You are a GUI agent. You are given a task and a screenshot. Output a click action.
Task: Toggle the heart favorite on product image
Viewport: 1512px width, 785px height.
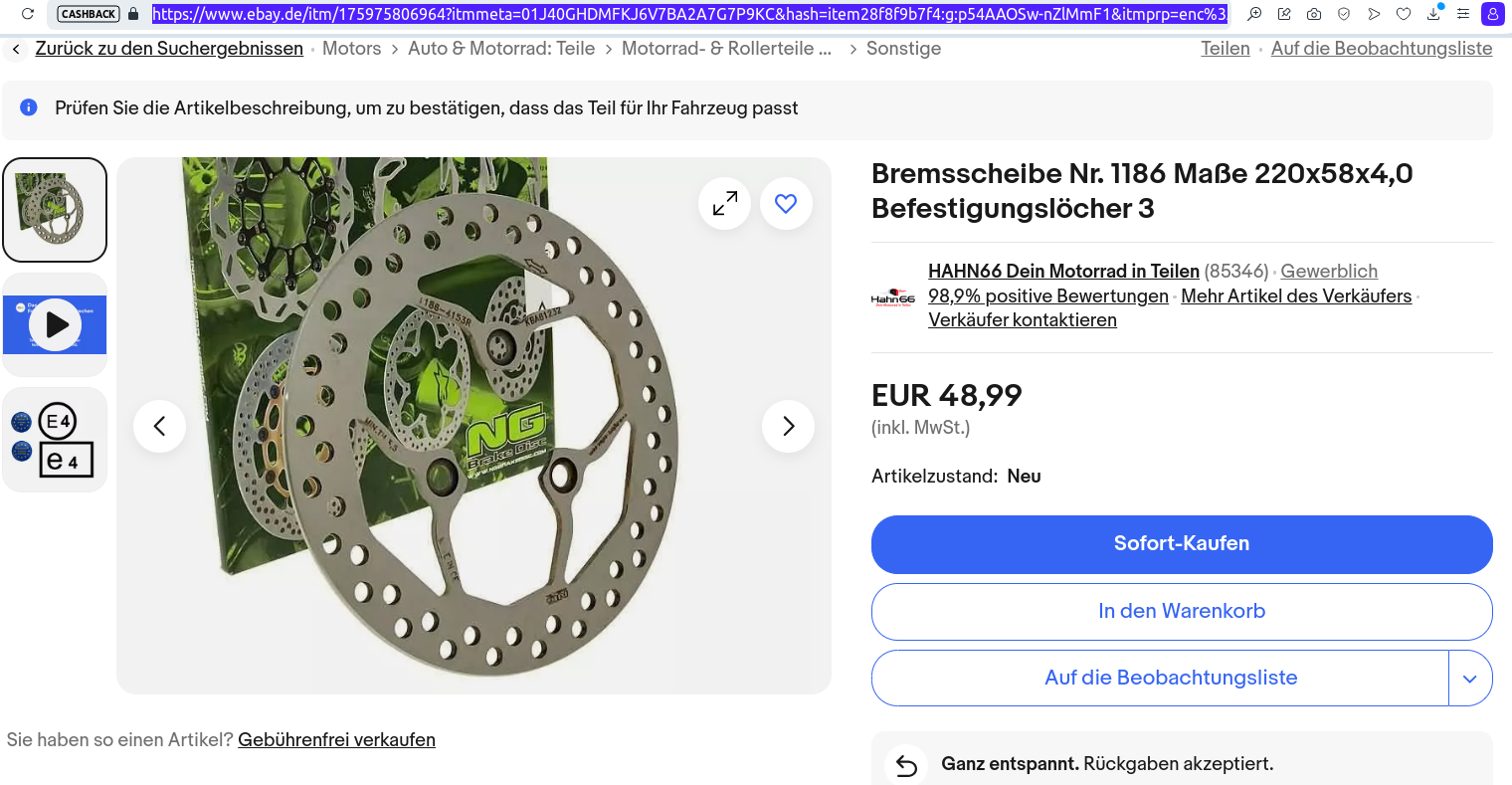tap(786, 203)
